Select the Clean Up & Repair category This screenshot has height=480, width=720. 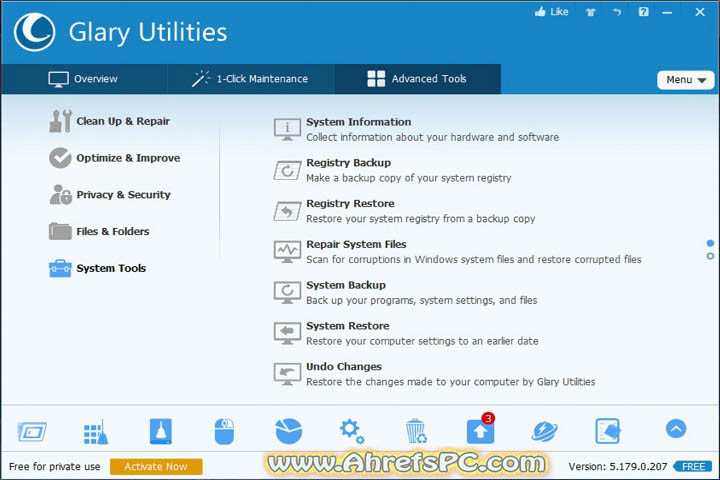pyautogui.click(x=110, y=121)
